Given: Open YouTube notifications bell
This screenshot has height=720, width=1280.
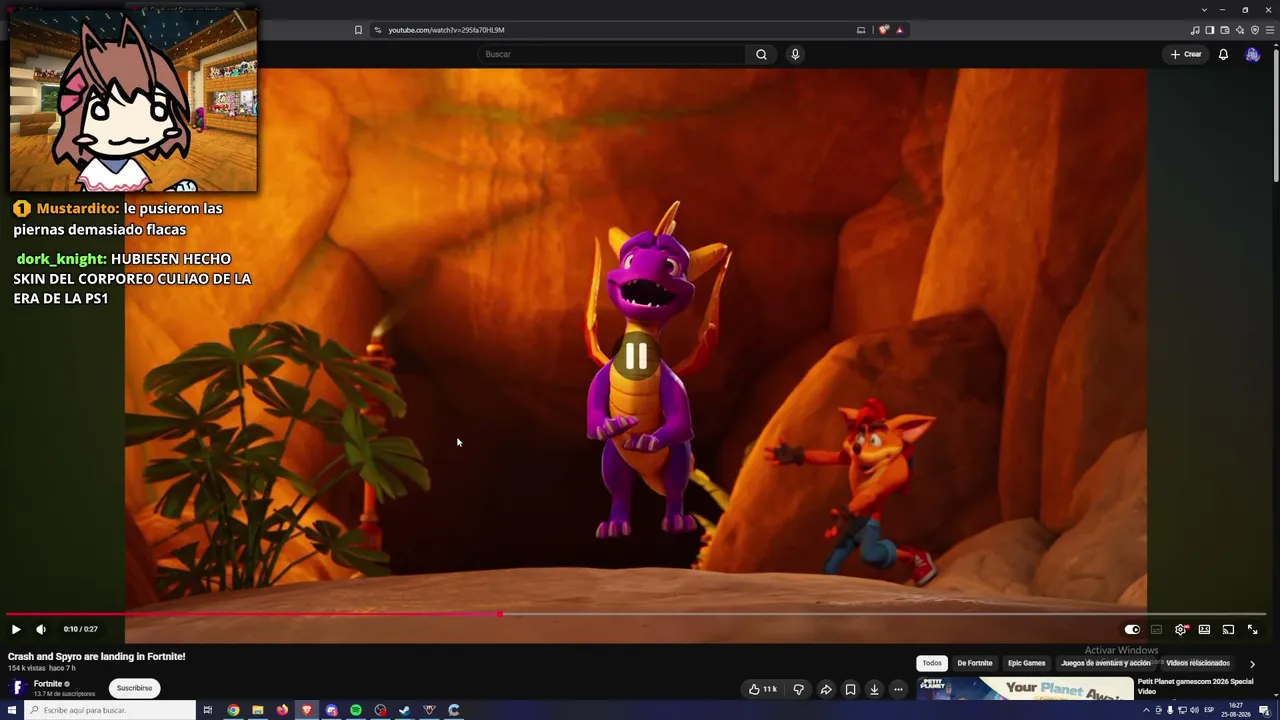Looking at the screenshot, I should [1223, 54].
